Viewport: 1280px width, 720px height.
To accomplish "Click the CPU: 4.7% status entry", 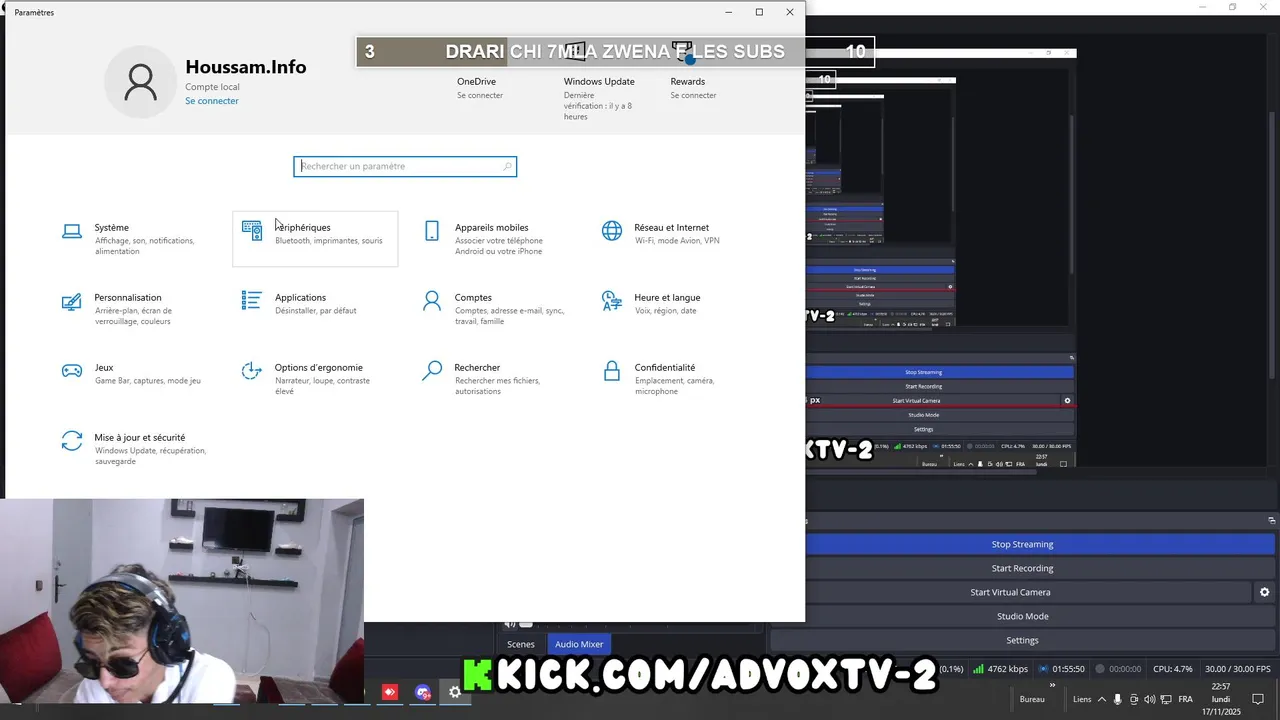I will point(1172,669).
